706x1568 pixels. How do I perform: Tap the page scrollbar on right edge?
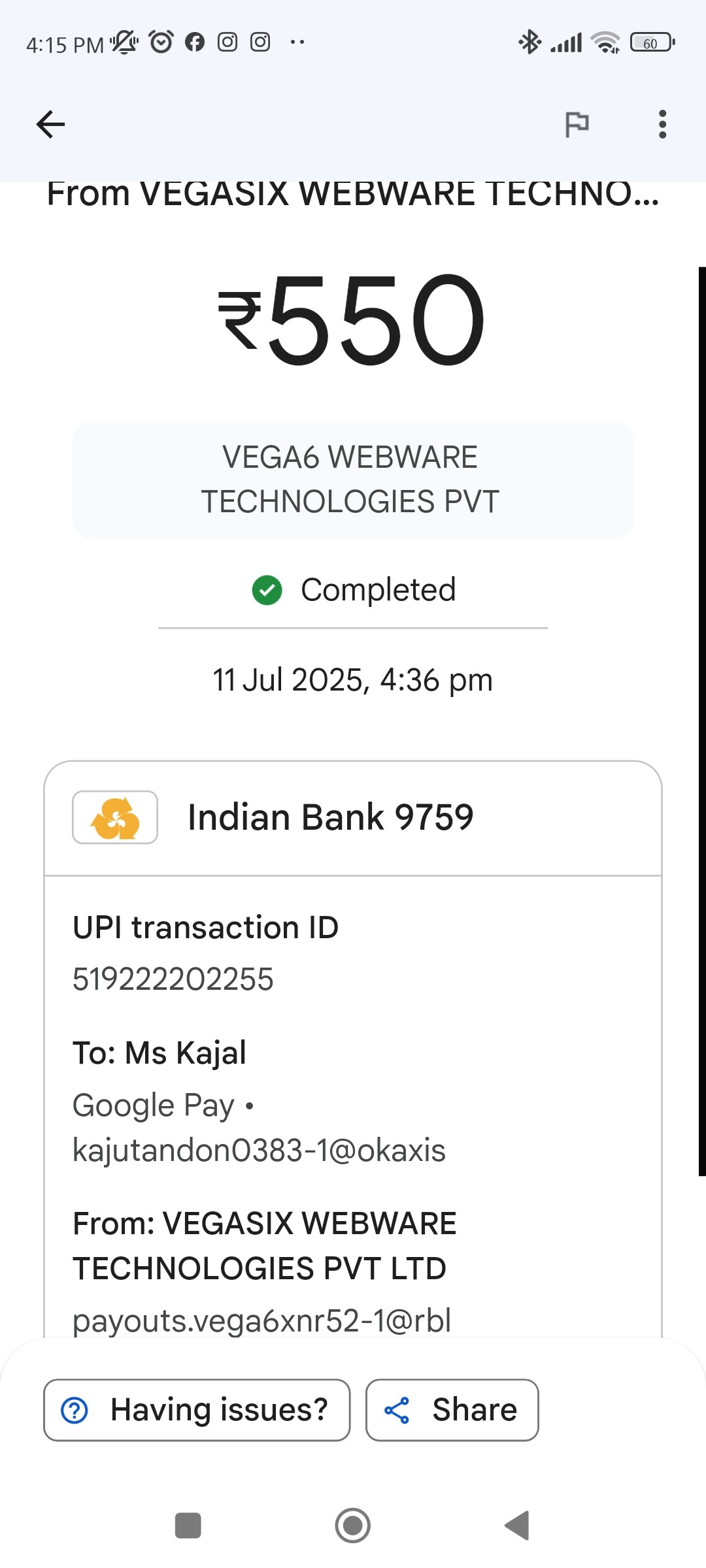pos(702,719)
